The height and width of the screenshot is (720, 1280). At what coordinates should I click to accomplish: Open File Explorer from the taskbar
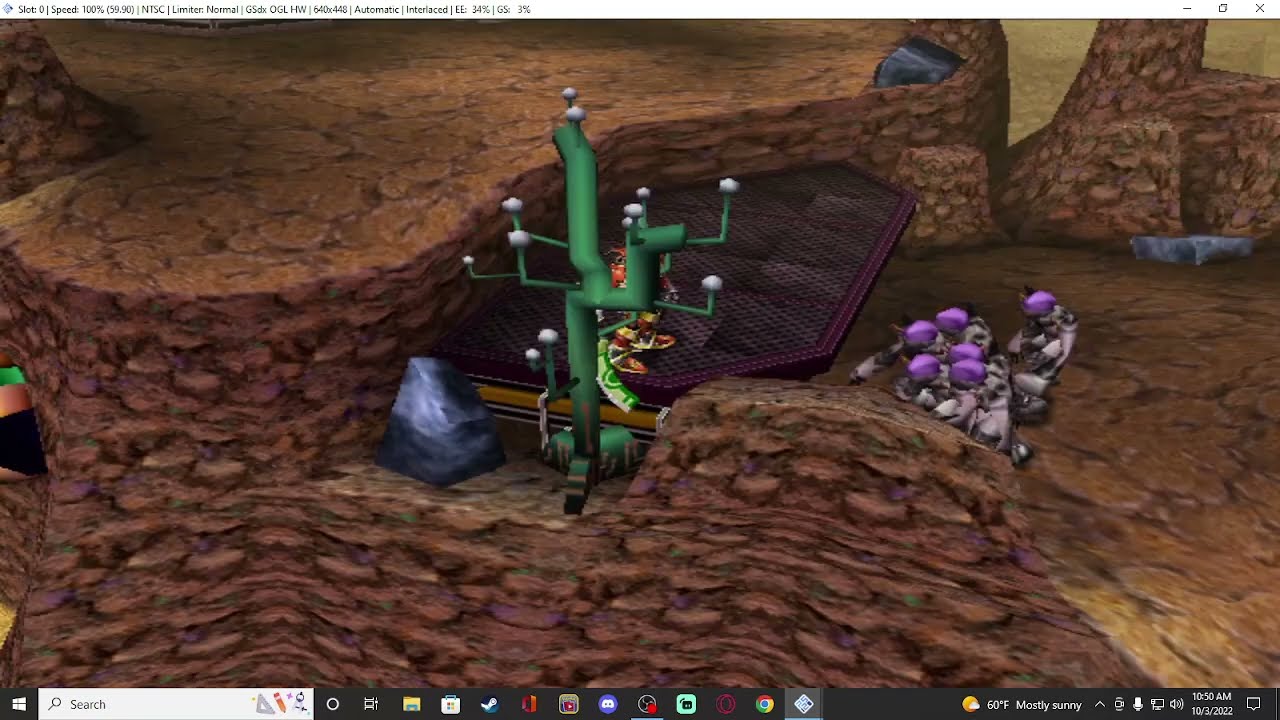411,704
